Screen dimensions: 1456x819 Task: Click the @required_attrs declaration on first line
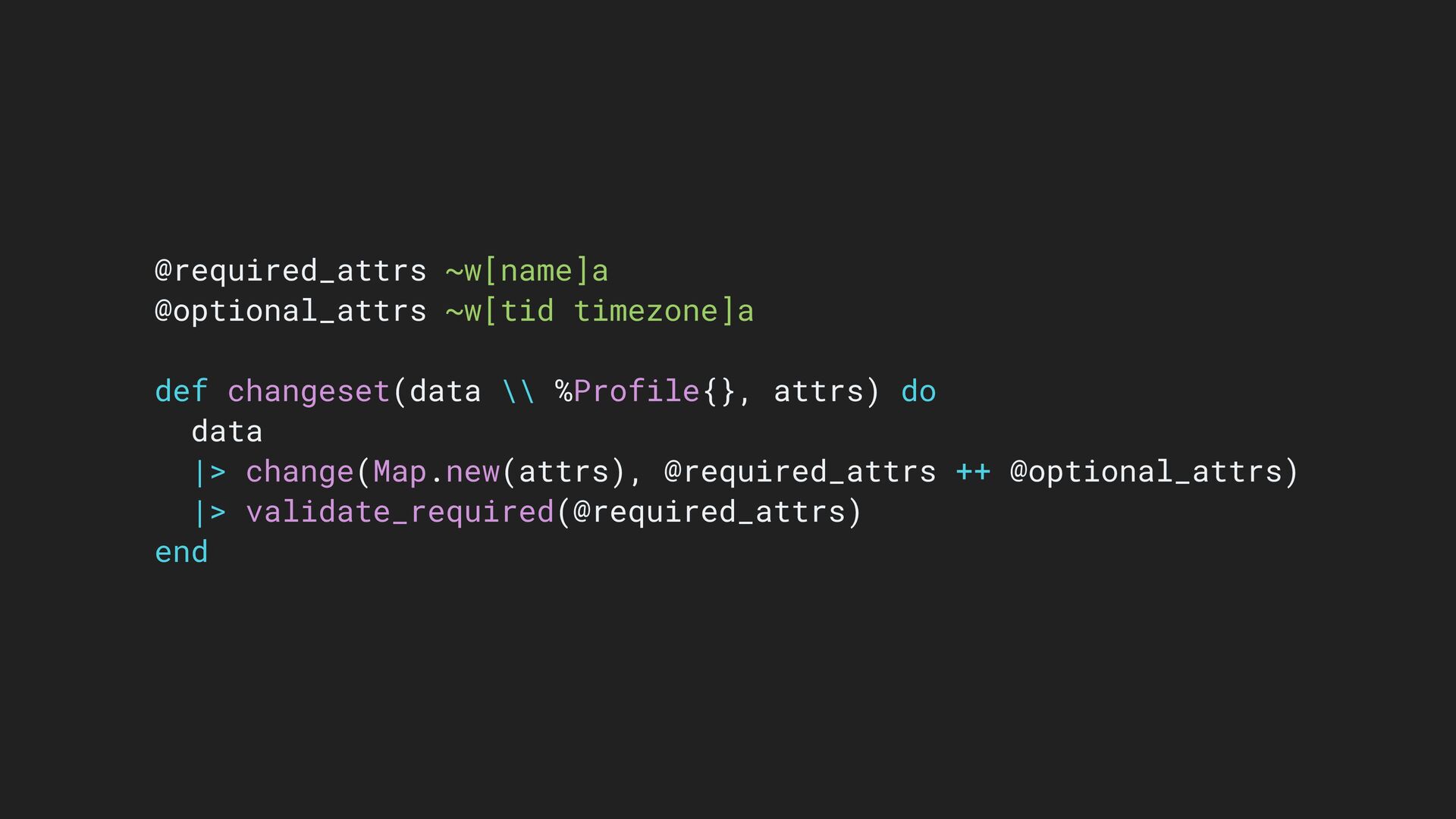coord(290,271)
